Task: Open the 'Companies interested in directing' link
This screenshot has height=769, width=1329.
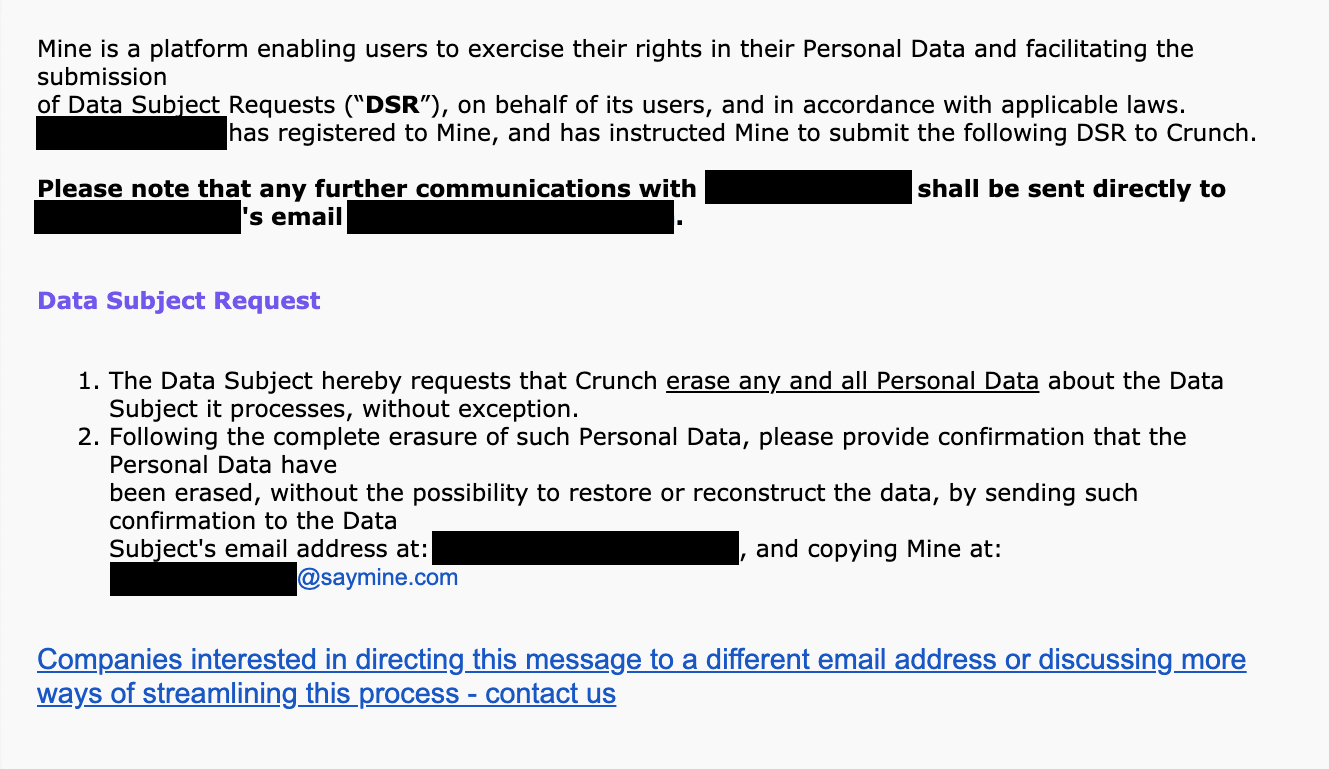Action: pos(640,660)
